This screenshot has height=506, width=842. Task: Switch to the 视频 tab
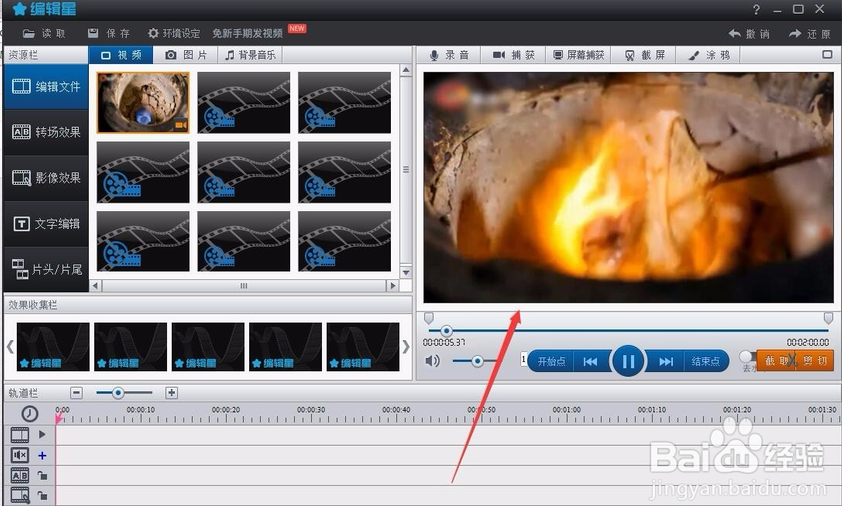(x=121, y=55)
